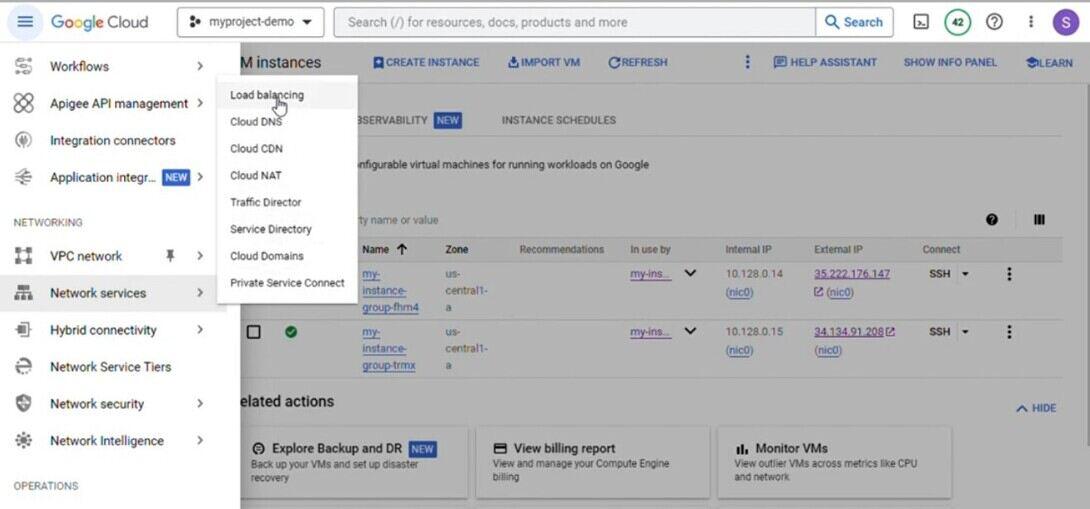This screenshot has width=1090, height=509.
Task: Open the top bar three-dot settings menu
Action: (x=1031, y=22)
